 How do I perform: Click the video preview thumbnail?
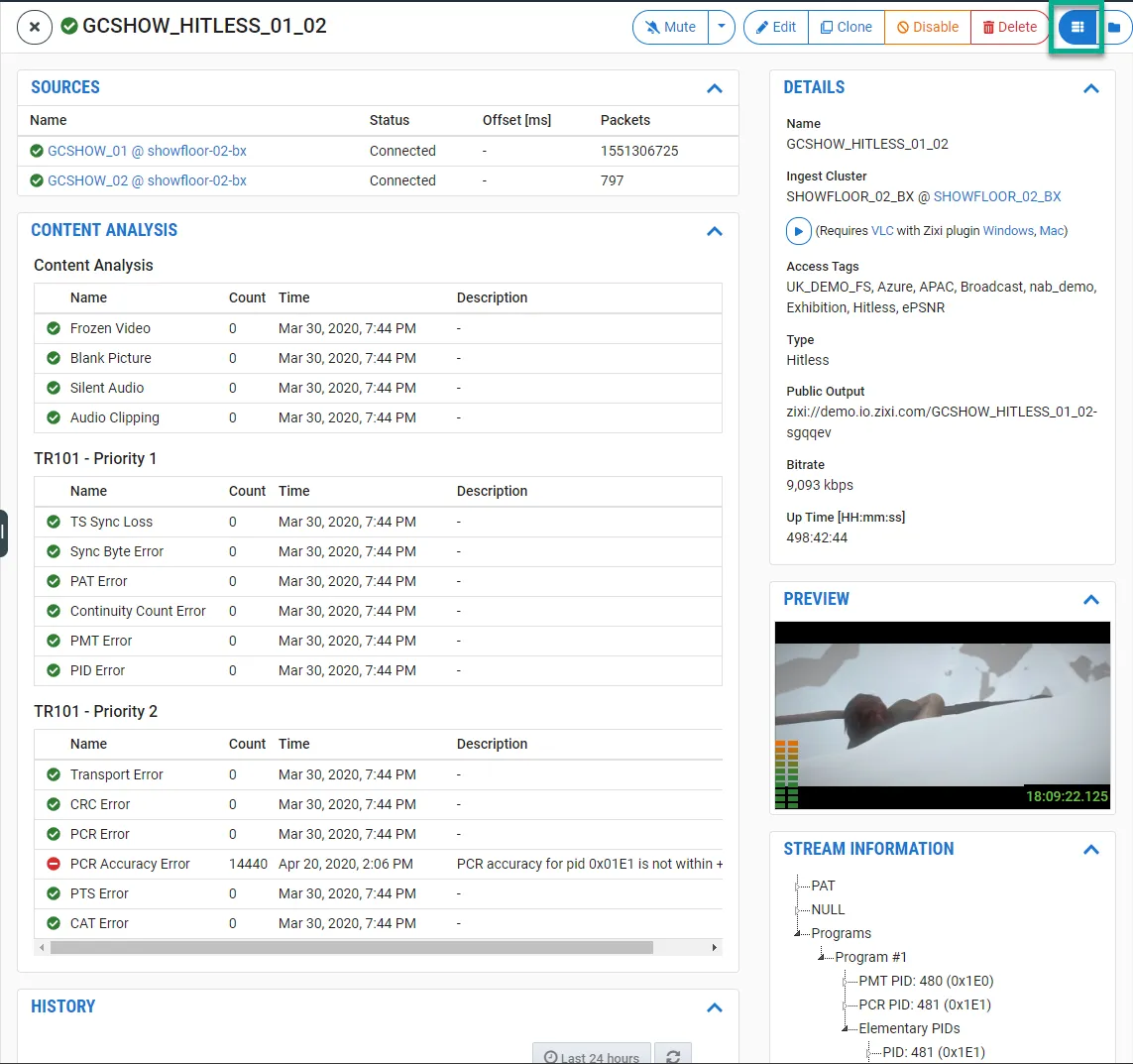pos(942,714)
